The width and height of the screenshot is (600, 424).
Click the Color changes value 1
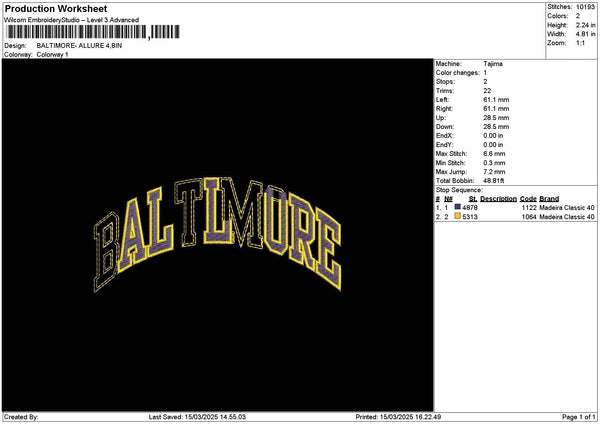[x=485, y=73]
